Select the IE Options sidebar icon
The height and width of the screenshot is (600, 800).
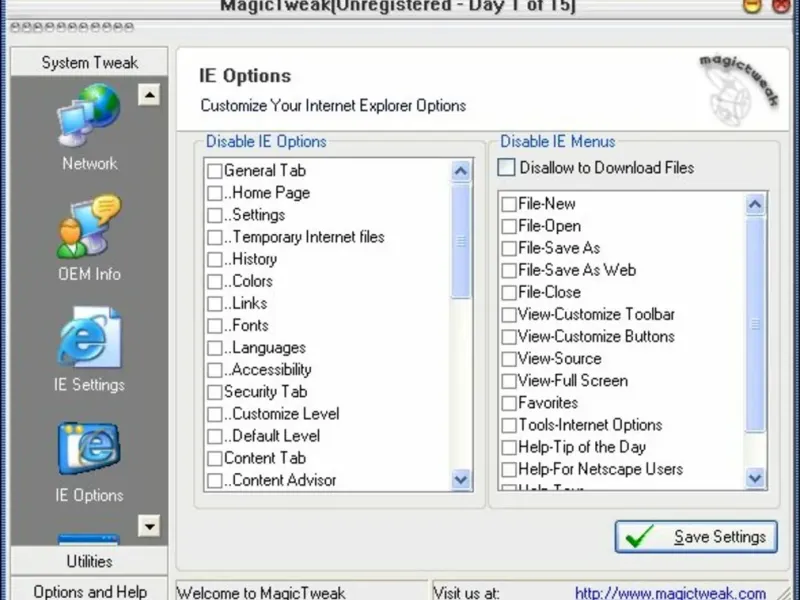coord(89,449)
